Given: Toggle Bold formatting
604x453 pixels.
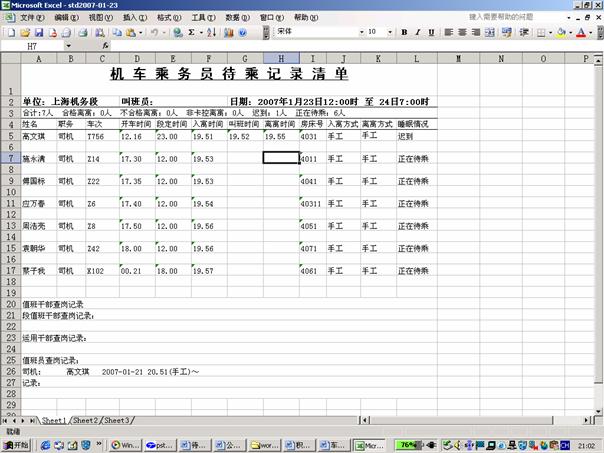Looking at the screenshot, I should pos(405,32).
